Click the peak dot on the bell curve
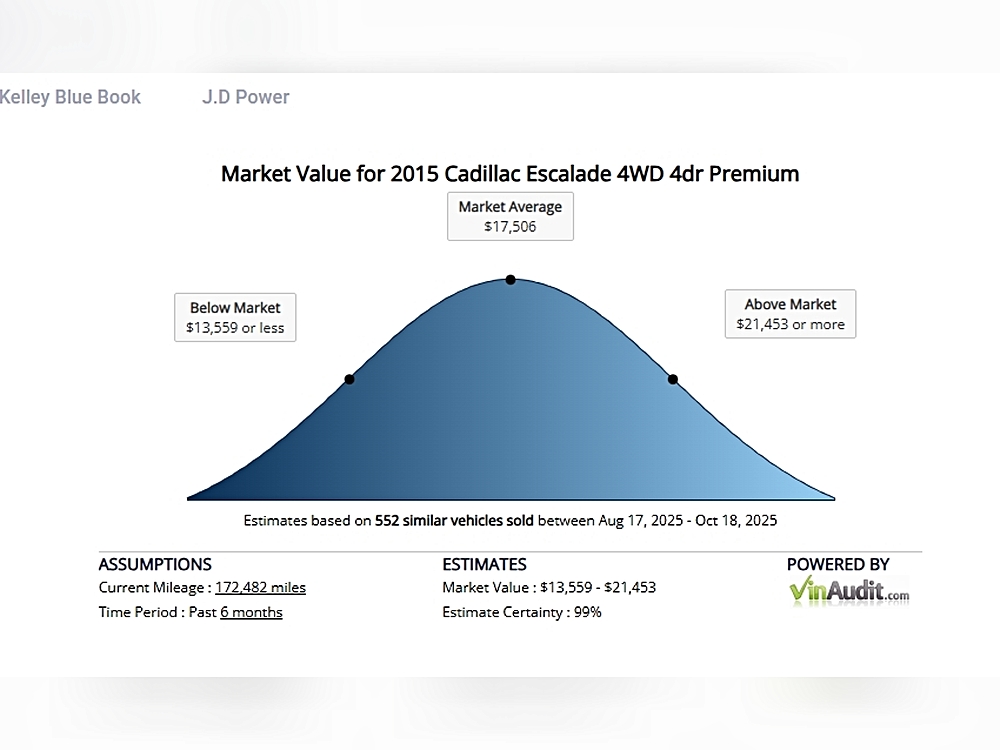 point(510,279)
